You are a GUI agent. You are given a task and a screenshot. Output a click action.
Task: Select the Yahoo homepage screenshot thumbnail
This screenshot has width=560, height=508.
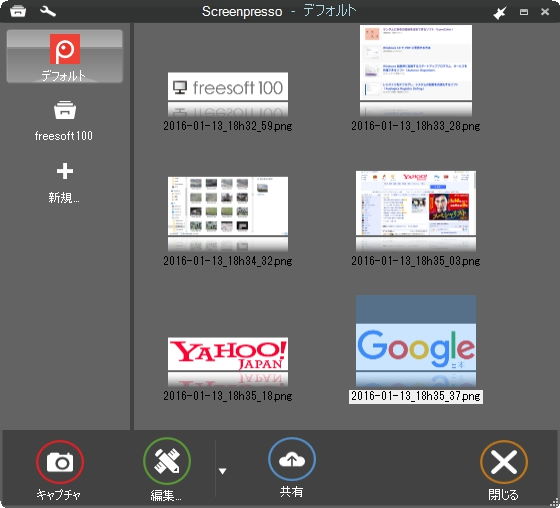[x=416, y=203]
